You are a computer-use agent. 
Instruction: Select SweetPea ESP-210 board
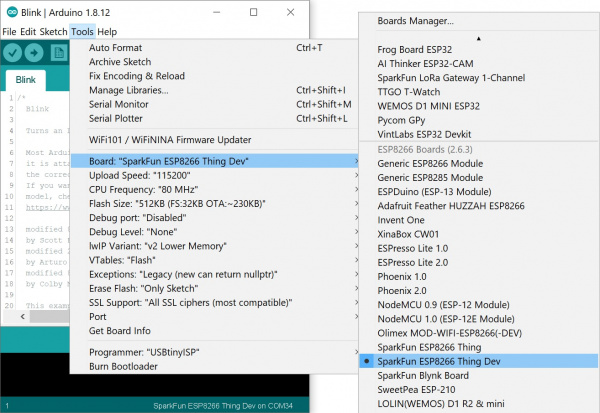coord(478,390)
